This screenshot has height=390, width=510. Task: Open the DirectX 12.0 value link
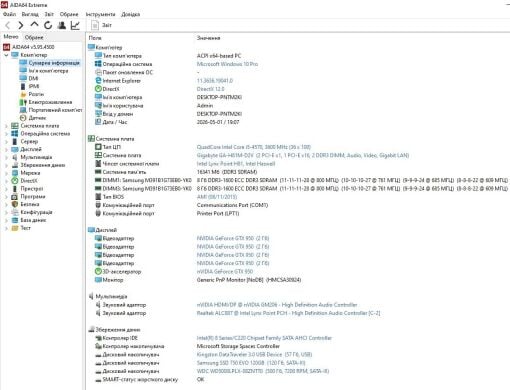[210, 89]
